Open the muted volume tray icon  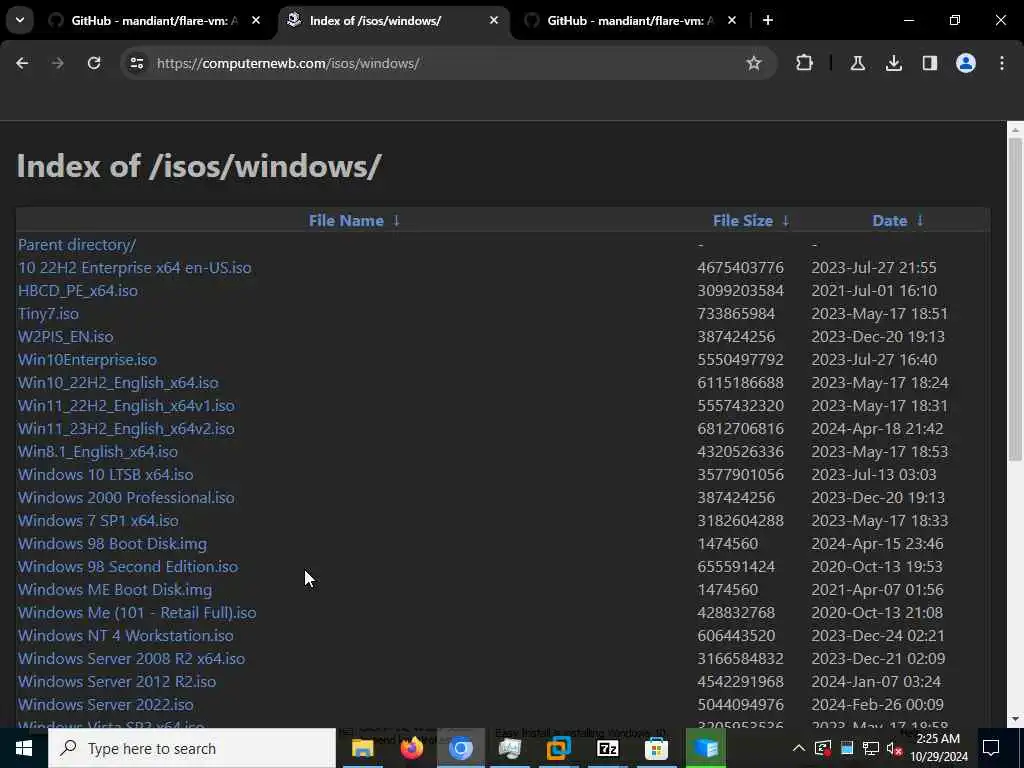click(x=894, y=748)
